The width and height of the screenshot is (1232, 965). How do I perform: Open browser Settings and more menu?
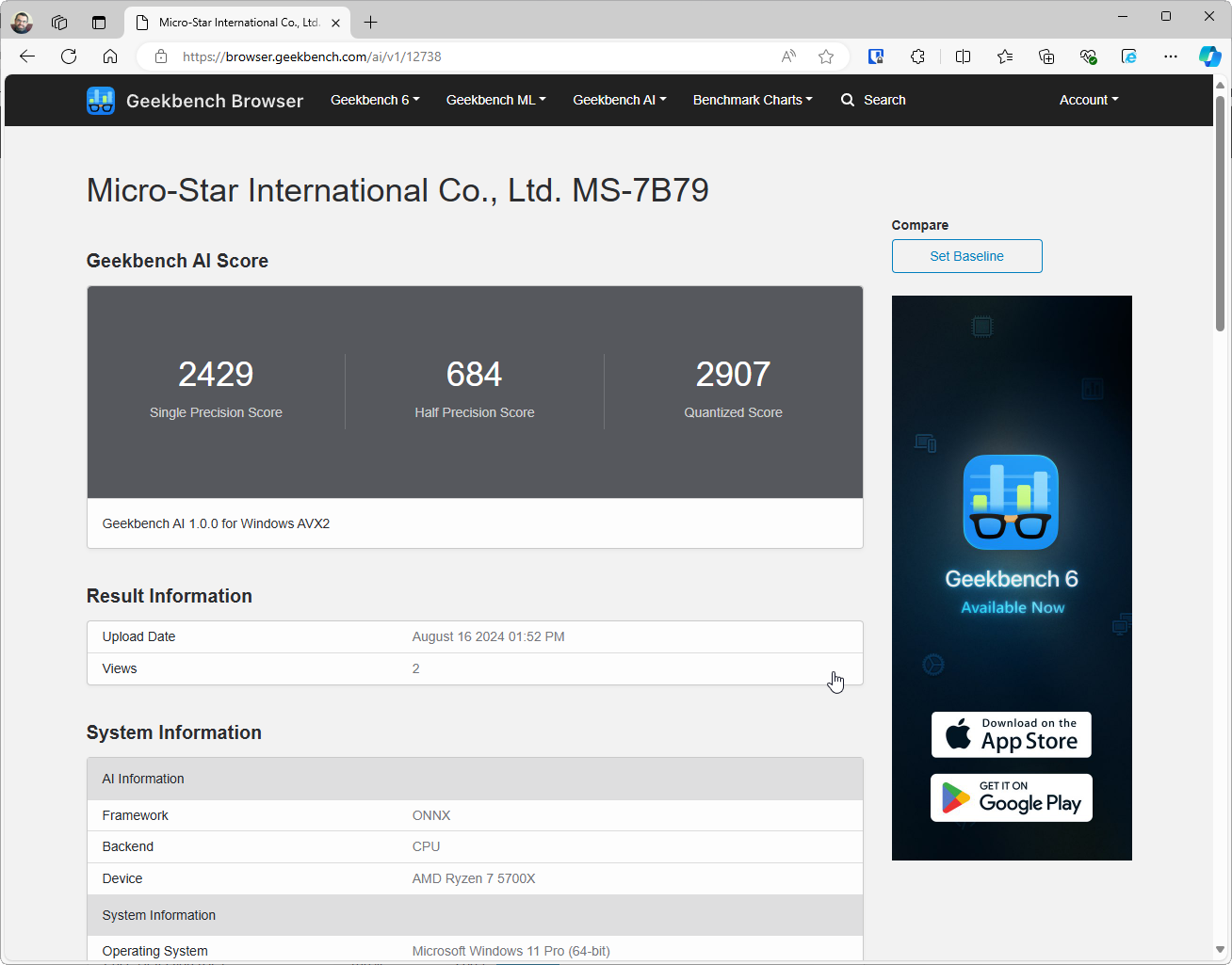[x=1171, y=56]
